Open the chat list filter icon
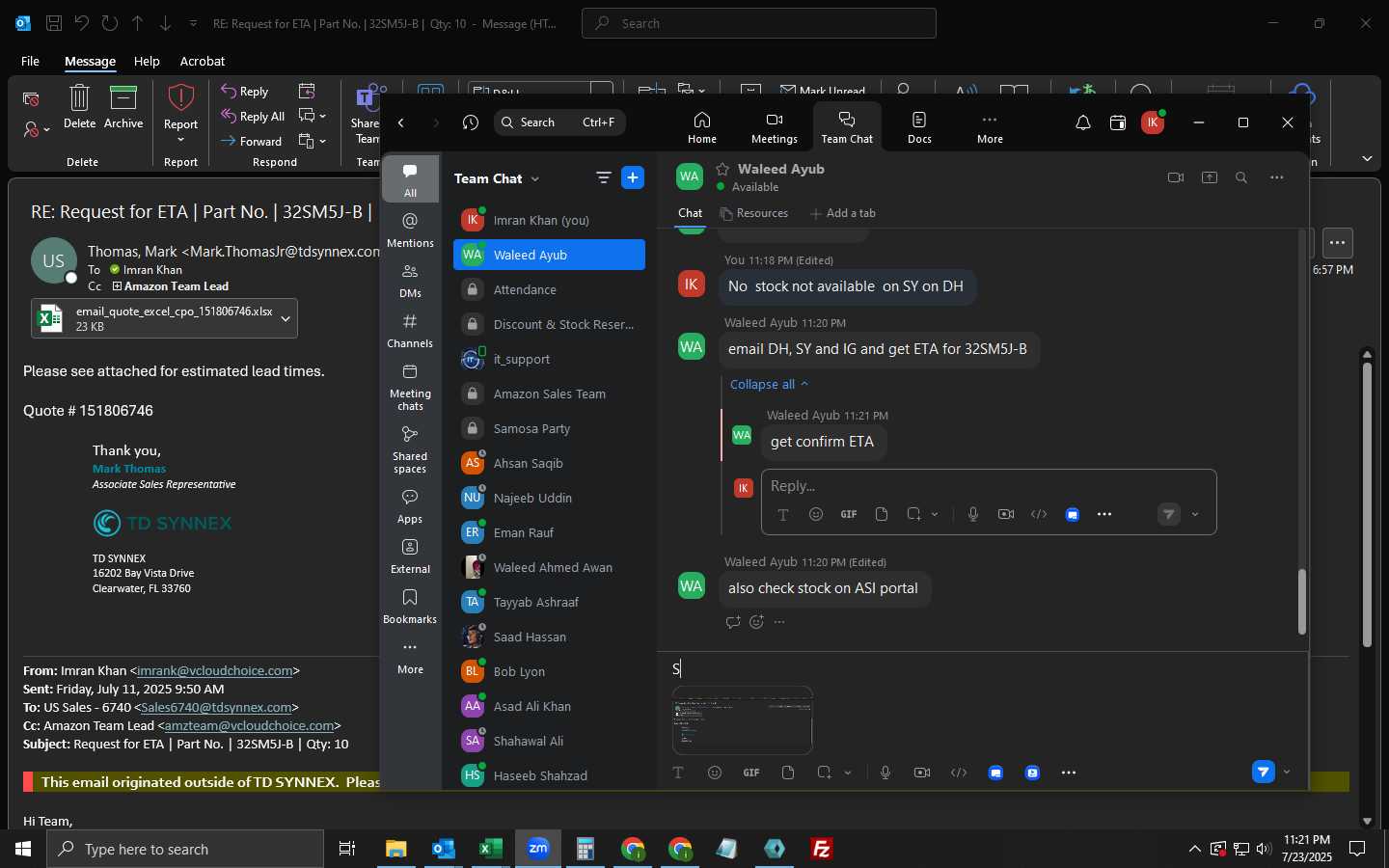This screenshot has width=1389, height=868. point(604,177)
